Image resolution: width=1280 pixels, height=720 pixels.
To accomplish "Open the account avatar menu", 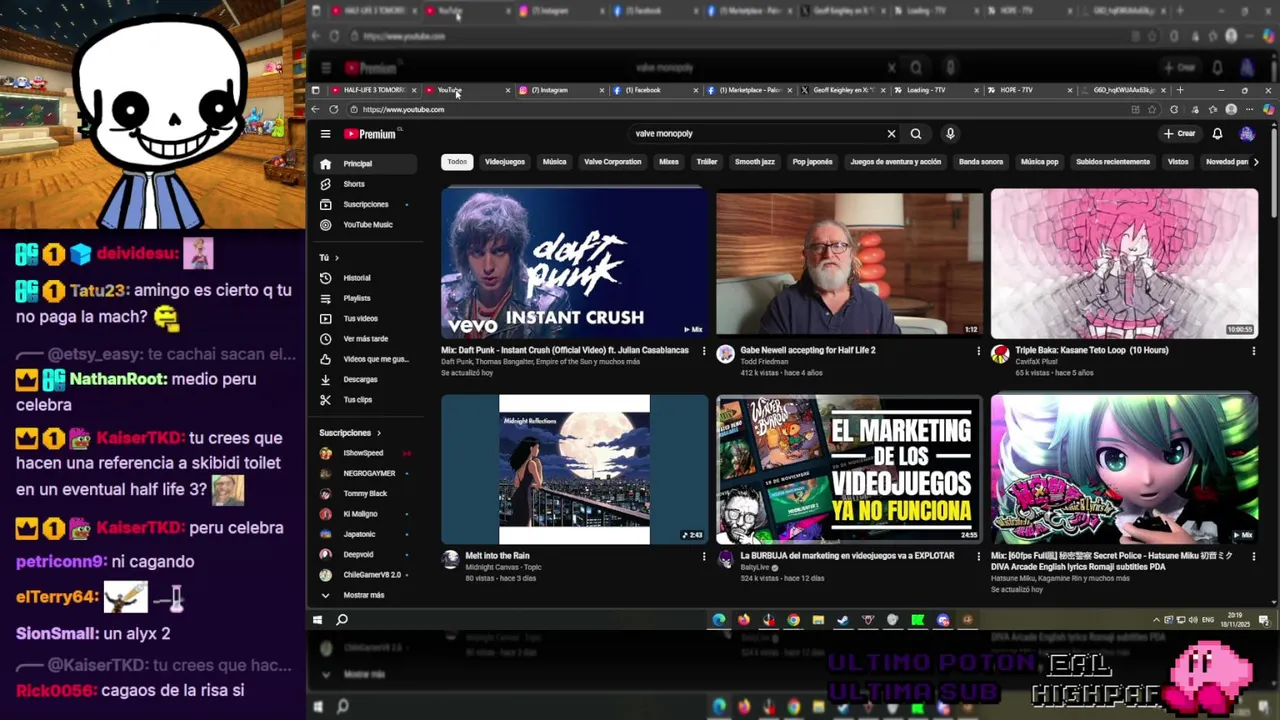I will tap(1247, 134).
